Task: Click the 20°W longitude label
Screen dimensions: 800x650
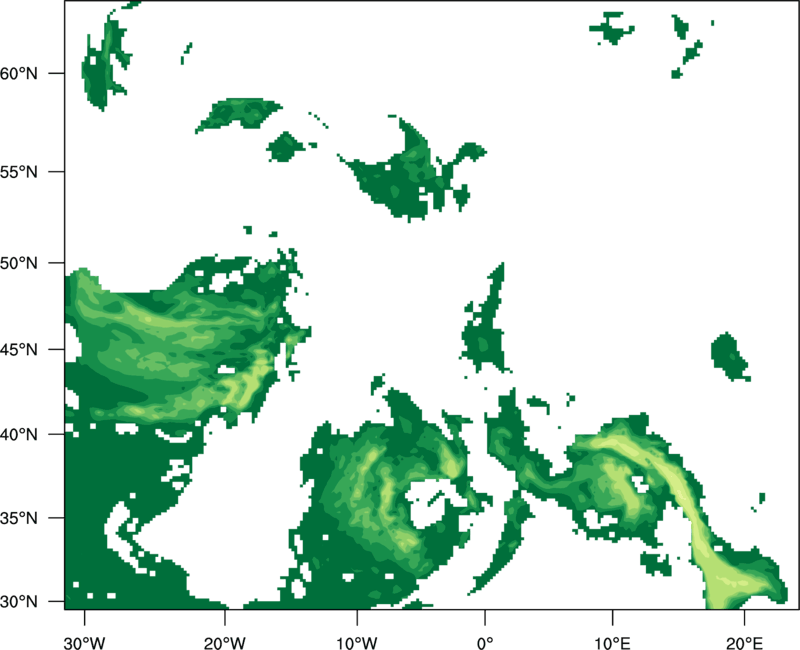Action: tap(225, 643)
